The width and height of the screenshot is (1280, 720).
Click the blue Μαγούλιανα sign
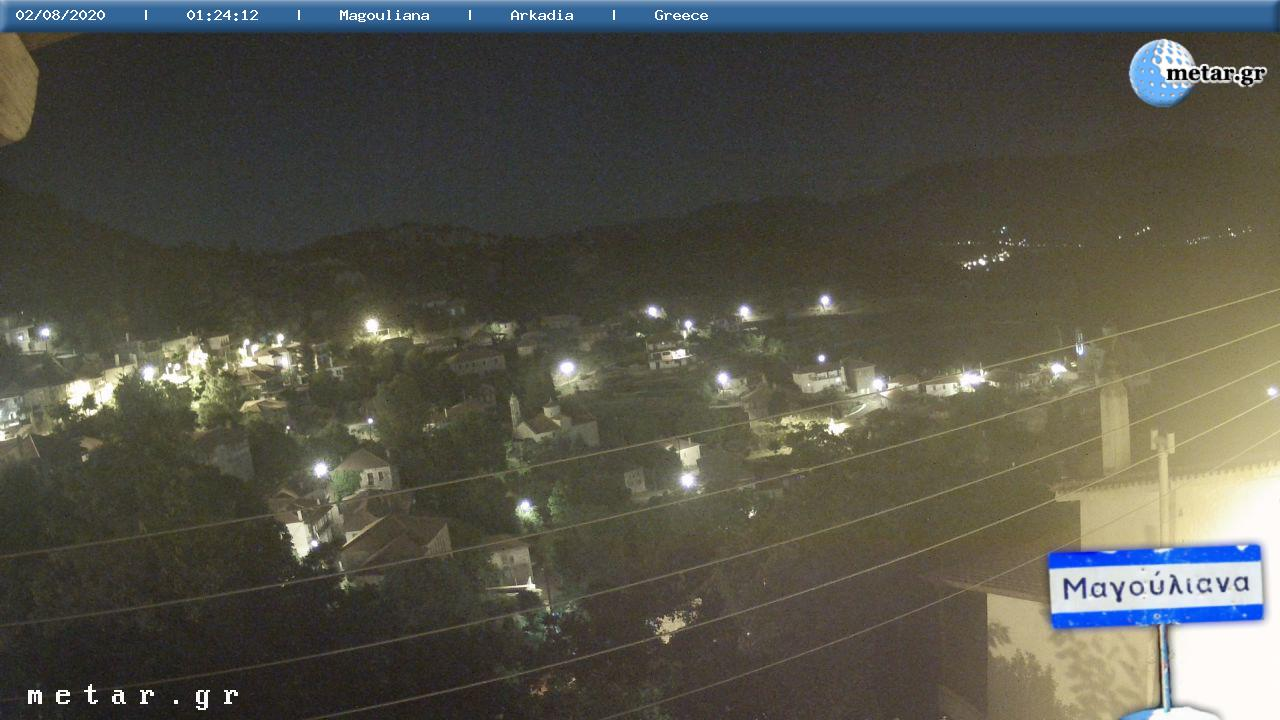pos(1155,586)
